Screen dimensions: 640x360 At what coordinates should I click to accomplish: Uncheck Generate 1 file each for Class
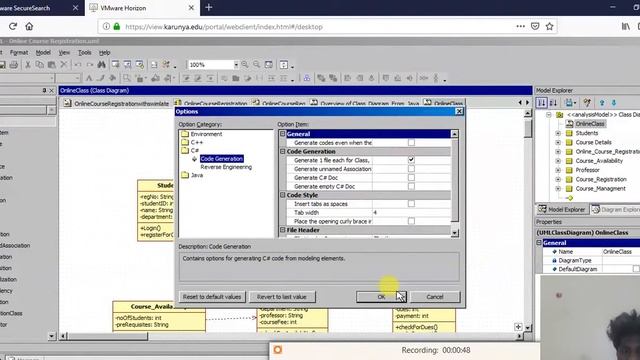pyautogui.click(x=411, y=160)
